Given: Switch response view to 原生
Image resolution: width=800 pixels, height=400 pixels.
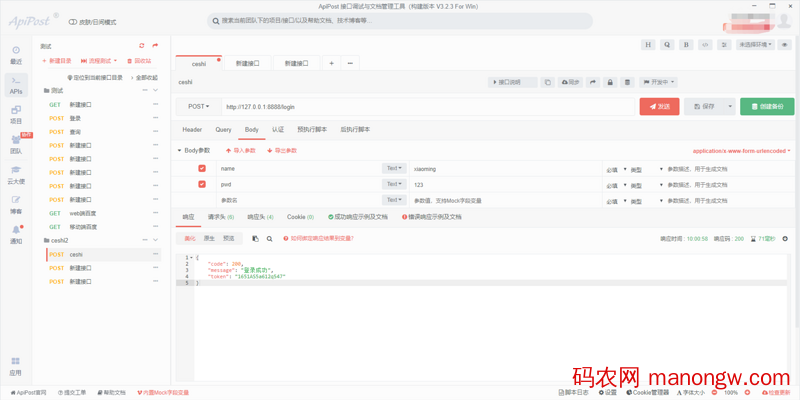Looking at the screenshot, I should click(x=209, y=238).
